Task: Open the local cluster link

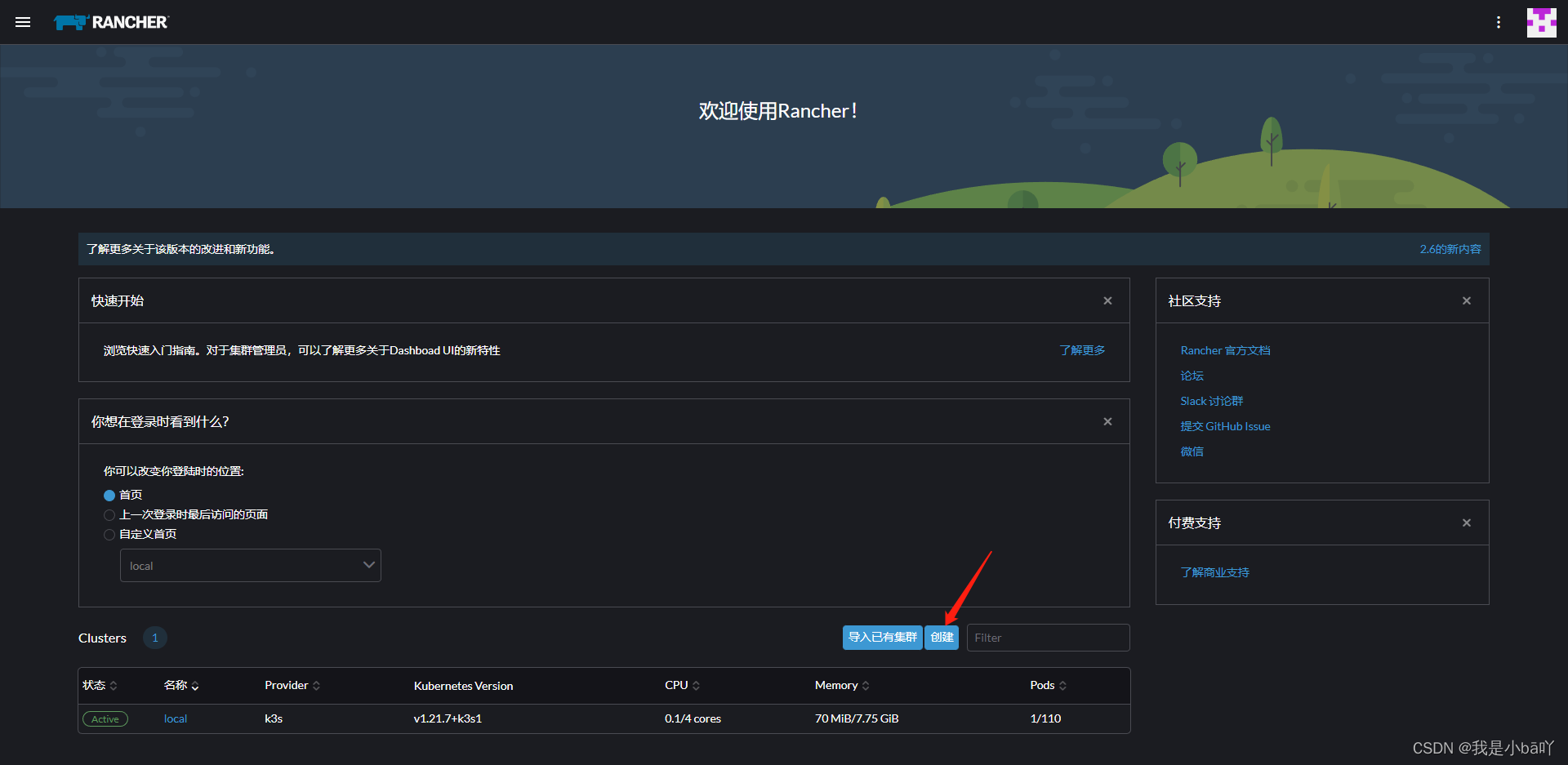Action: pos(176,718)
